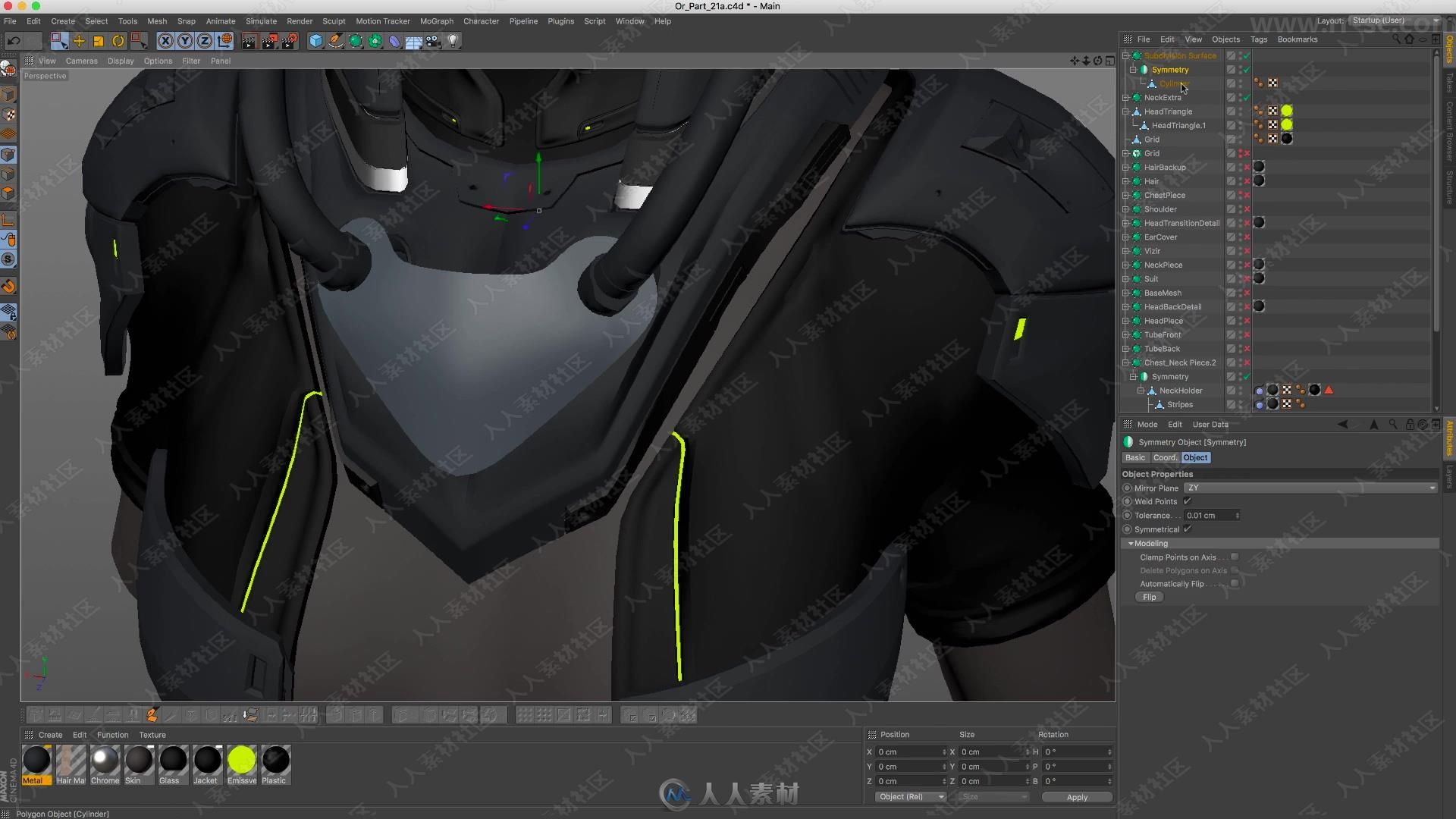This screenshot has width=1456, height=819.
Task: Open the Mirror Plane dropdown
Action: [1310, 488]
